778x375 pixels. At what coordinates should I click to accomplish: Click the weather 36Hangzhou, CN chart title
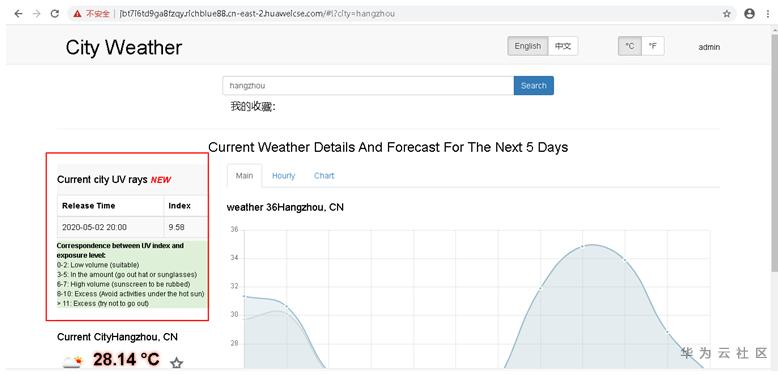pos(285,207)
